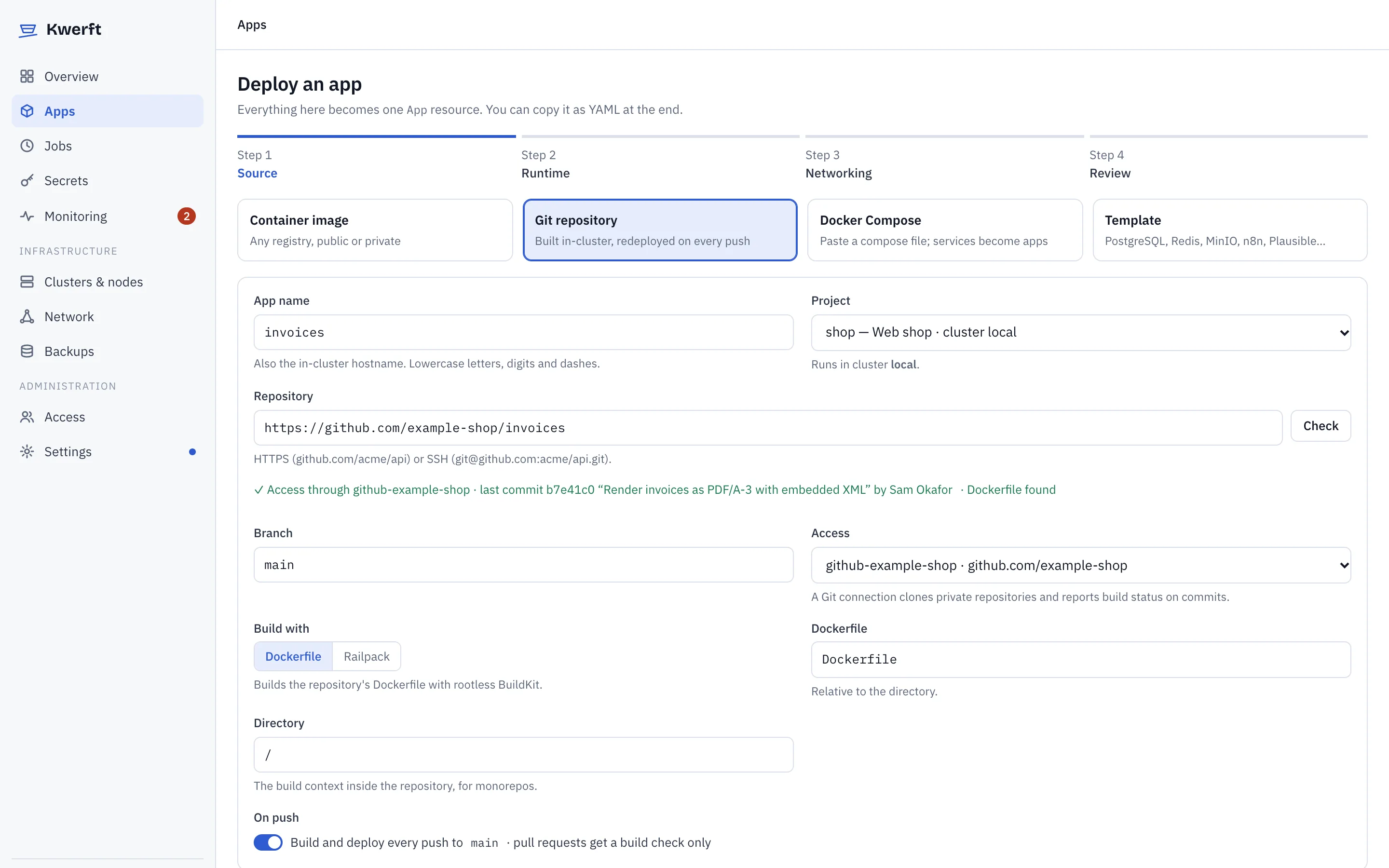Click the Apps cube icon
This screenshot has height=868, width=1389.
pyautogui.click(x=27, y=111)
